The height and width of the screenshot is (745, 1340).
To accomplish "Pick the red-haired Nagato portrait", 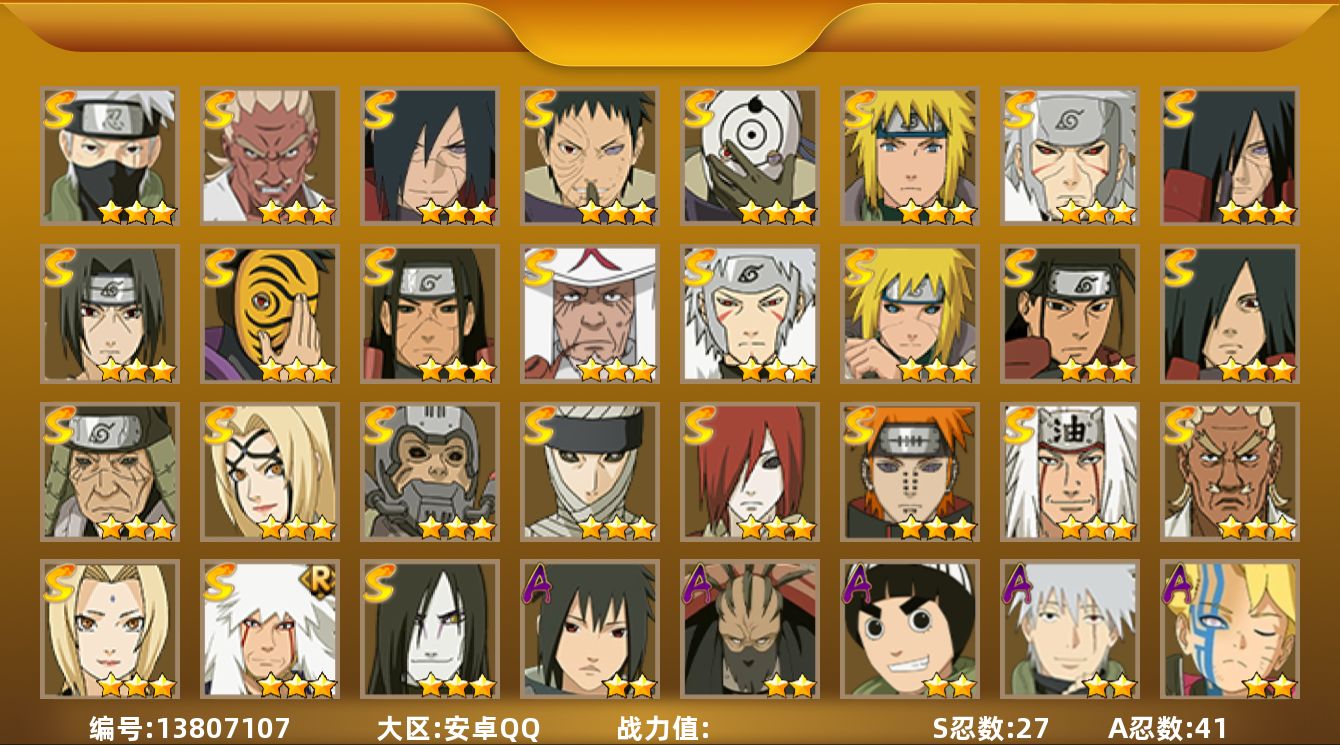I will tap(749, 472).
